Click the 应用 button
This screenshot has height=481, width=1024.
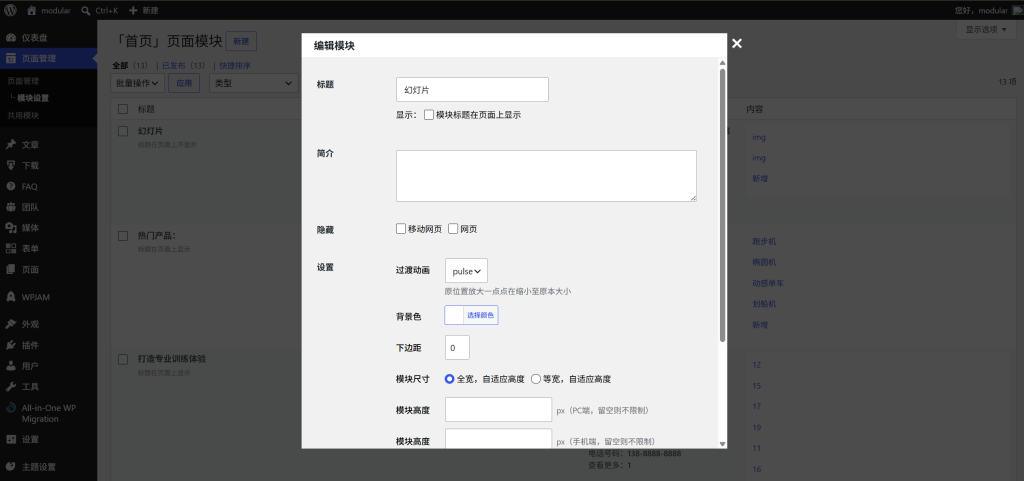pos(184,84)
